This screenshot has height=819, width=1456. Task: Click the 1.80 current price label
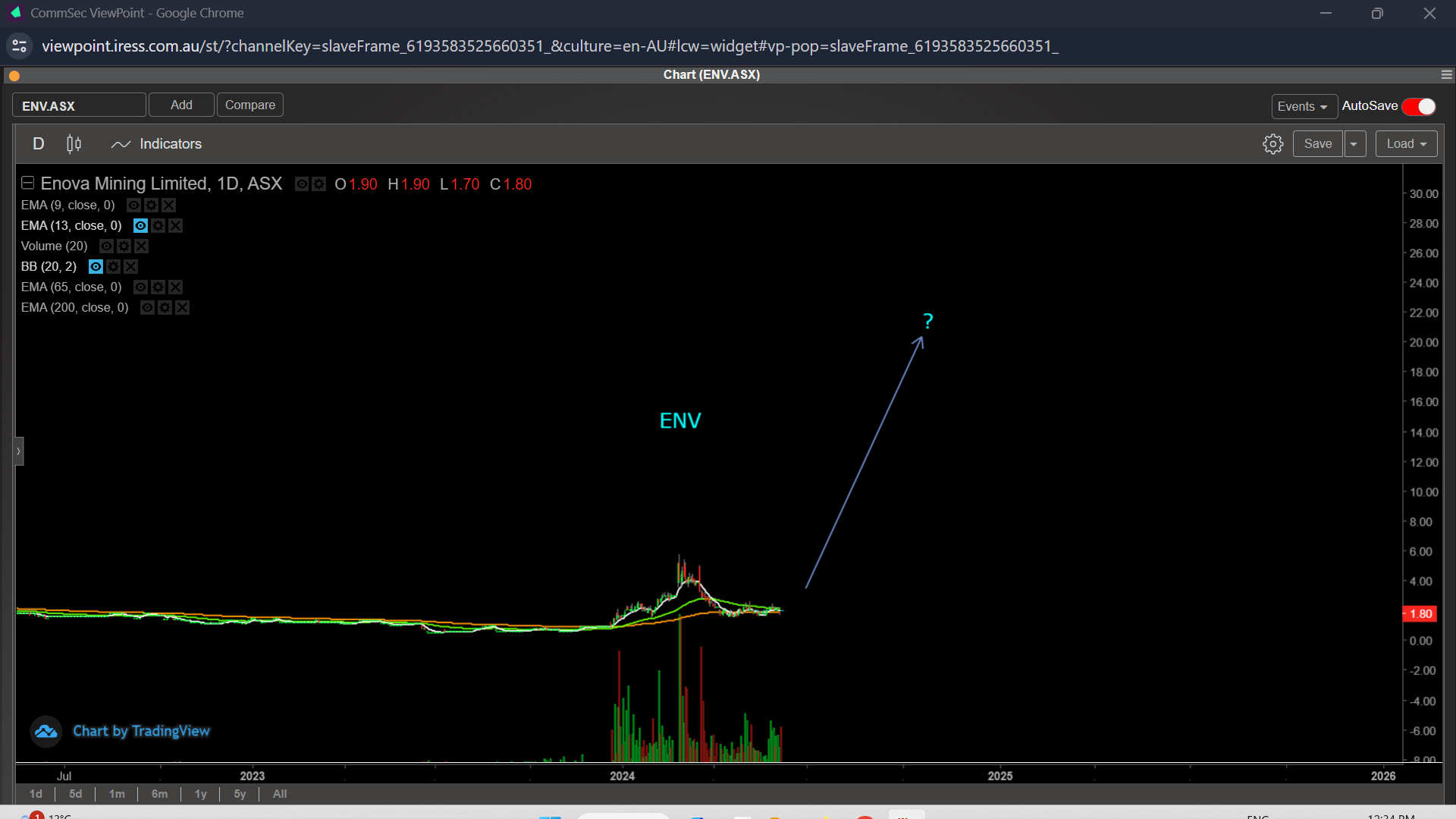[1420, 613]
